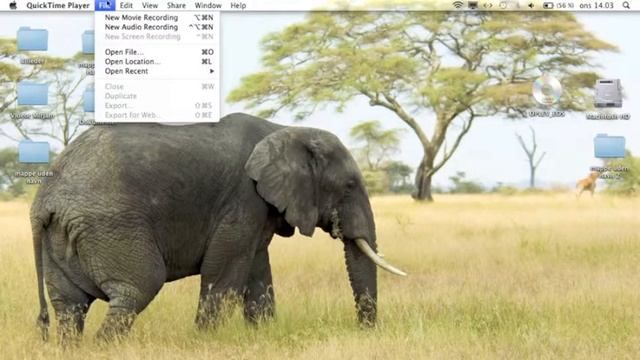The image size is (640, 360).
Task: Expand the Open Recent submenu
Action: pyautogui.click(x=157, y=71)
